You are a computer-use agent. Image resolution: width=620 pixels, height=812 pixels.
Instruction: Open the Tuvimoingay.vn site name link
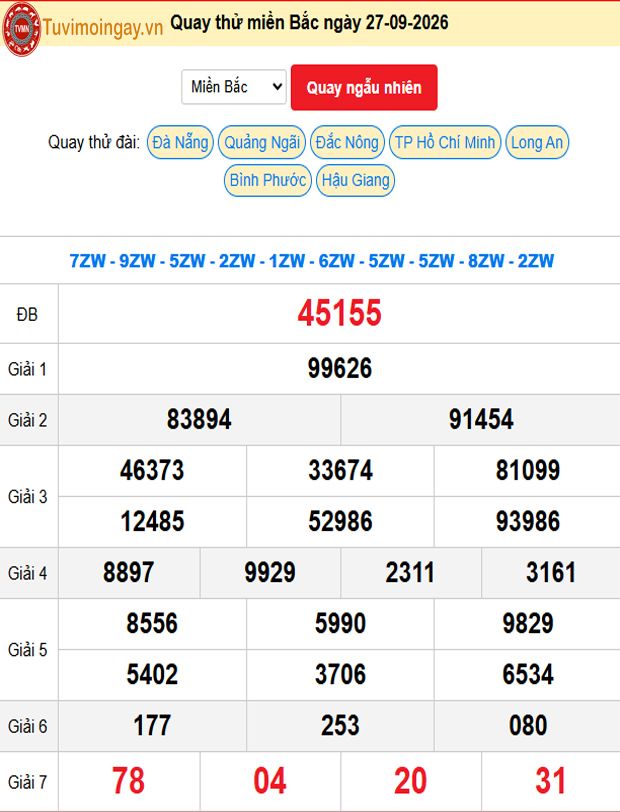103,27
